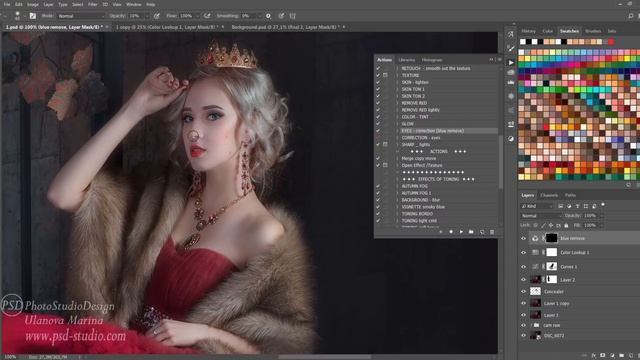Hide the Concealer layer

click(524, 292)
